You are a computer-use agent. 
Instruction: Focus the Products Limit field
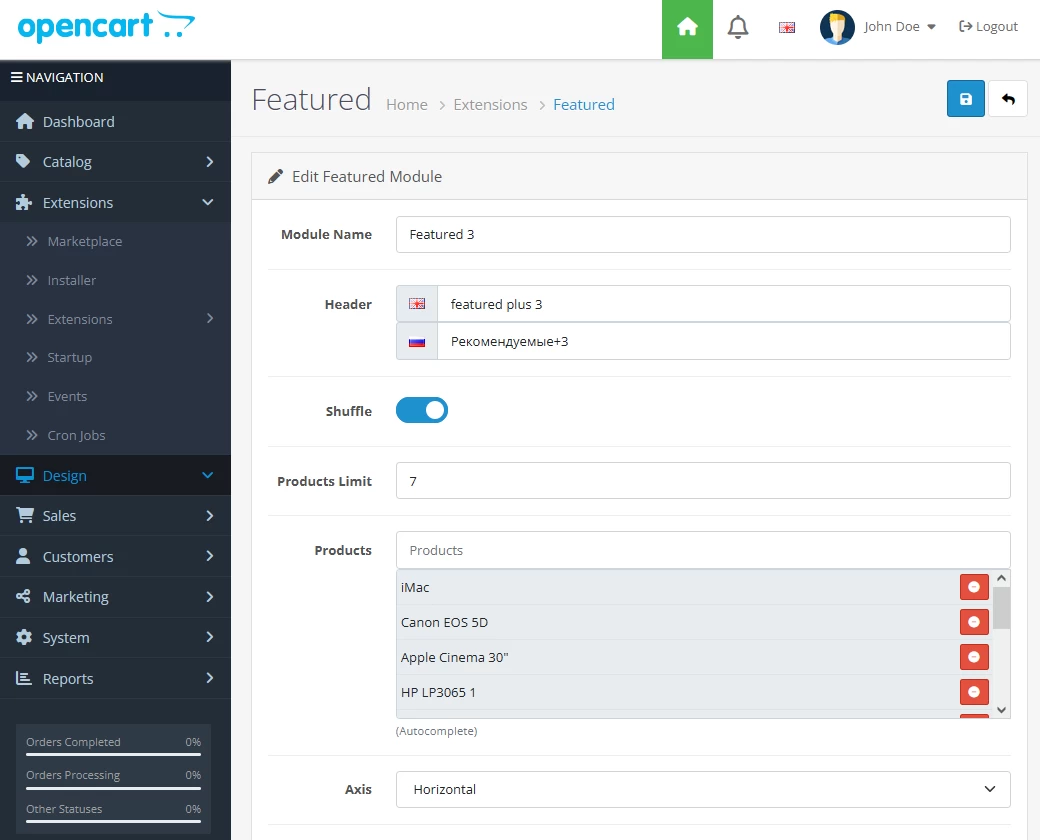click(x=703, y=480)
